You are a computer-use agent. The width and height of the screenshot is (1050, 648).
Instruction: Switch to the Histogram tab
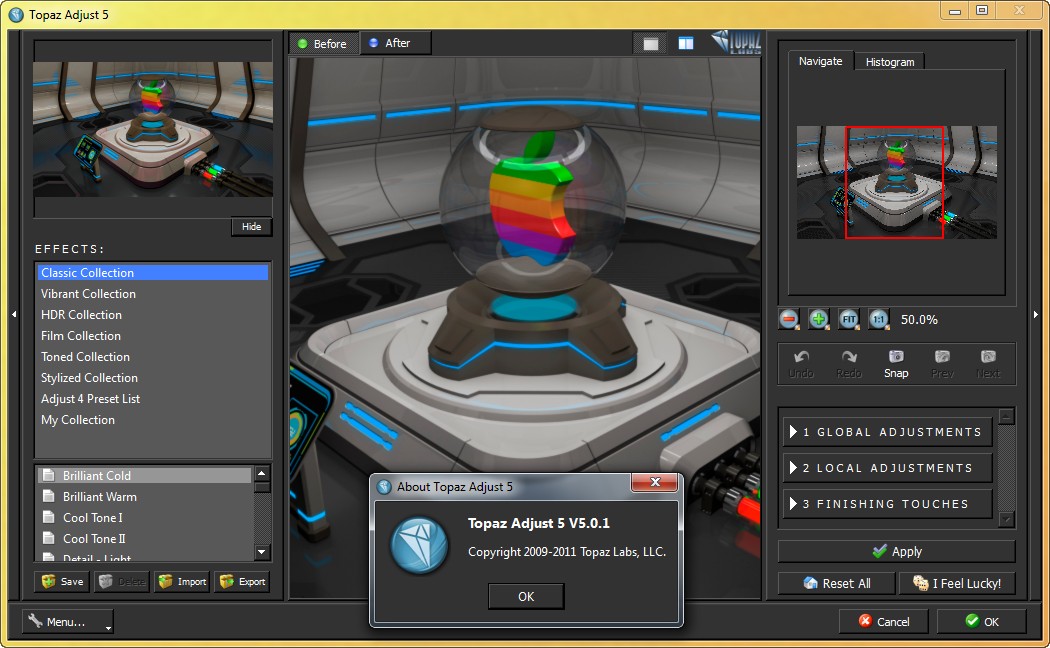tap(889, 62)
